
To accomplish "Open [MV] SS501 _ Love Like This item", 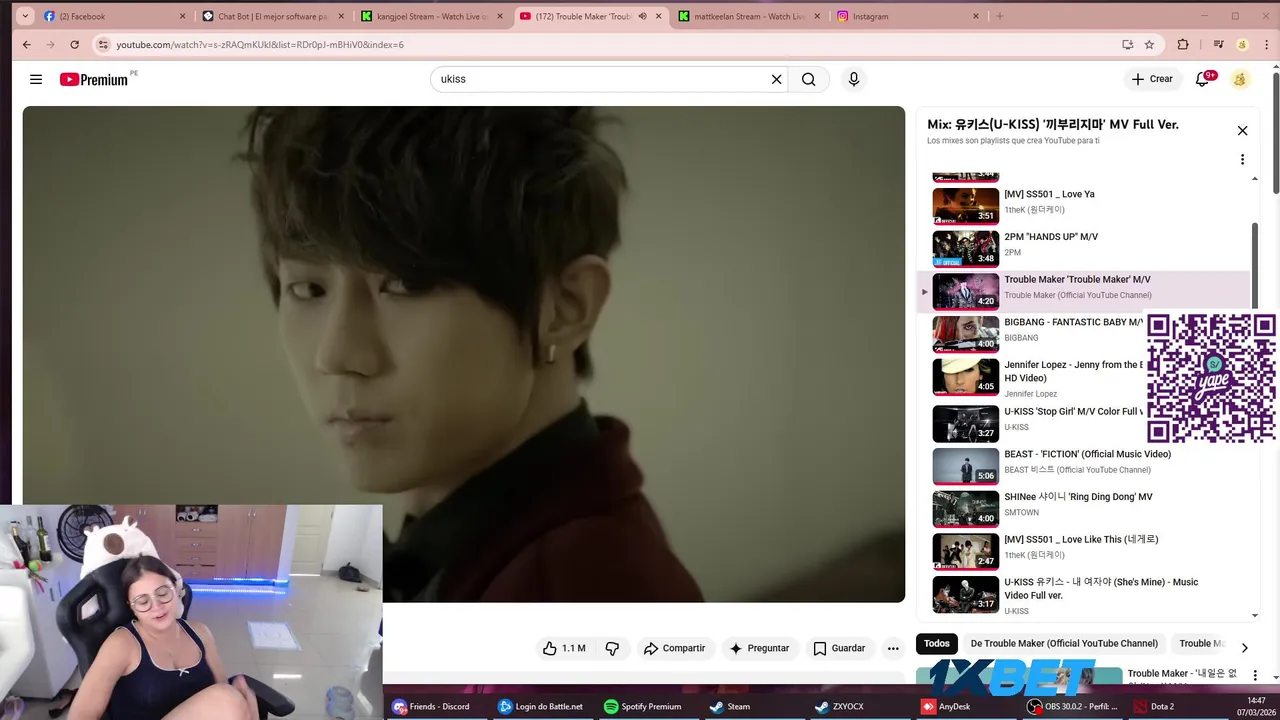I will [1084, 552].
